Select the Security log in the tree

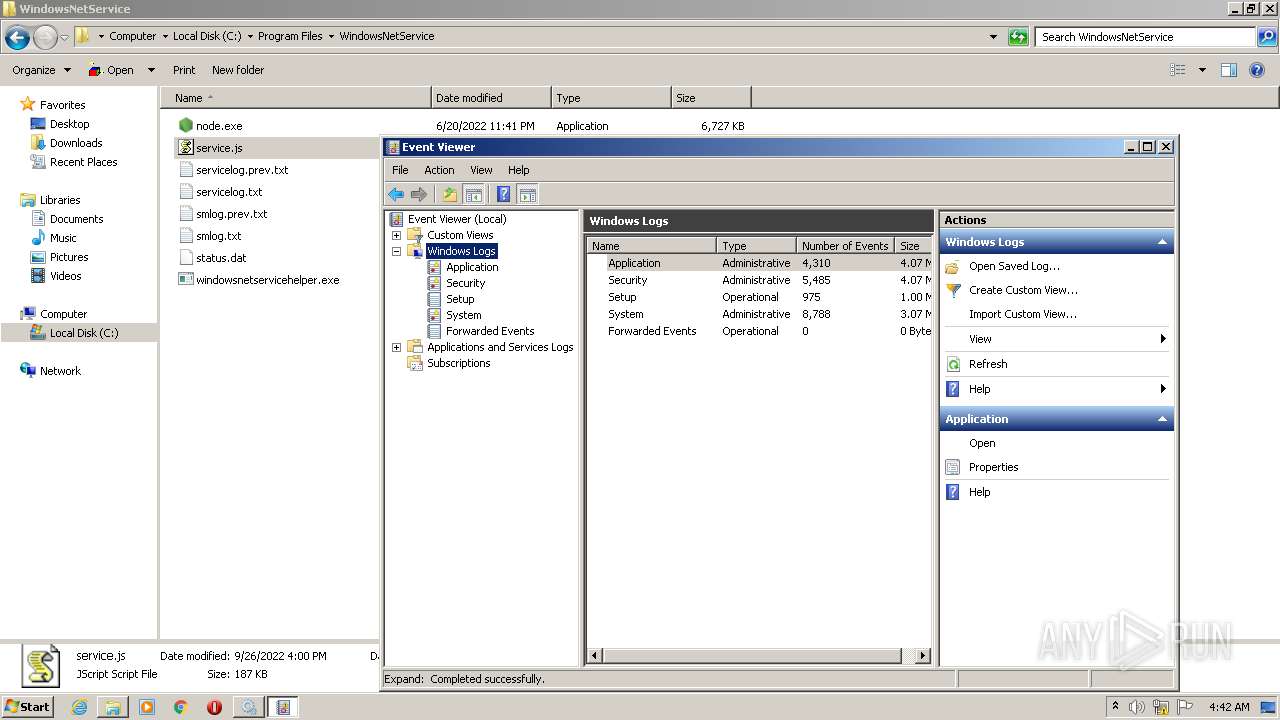(465, 283)
